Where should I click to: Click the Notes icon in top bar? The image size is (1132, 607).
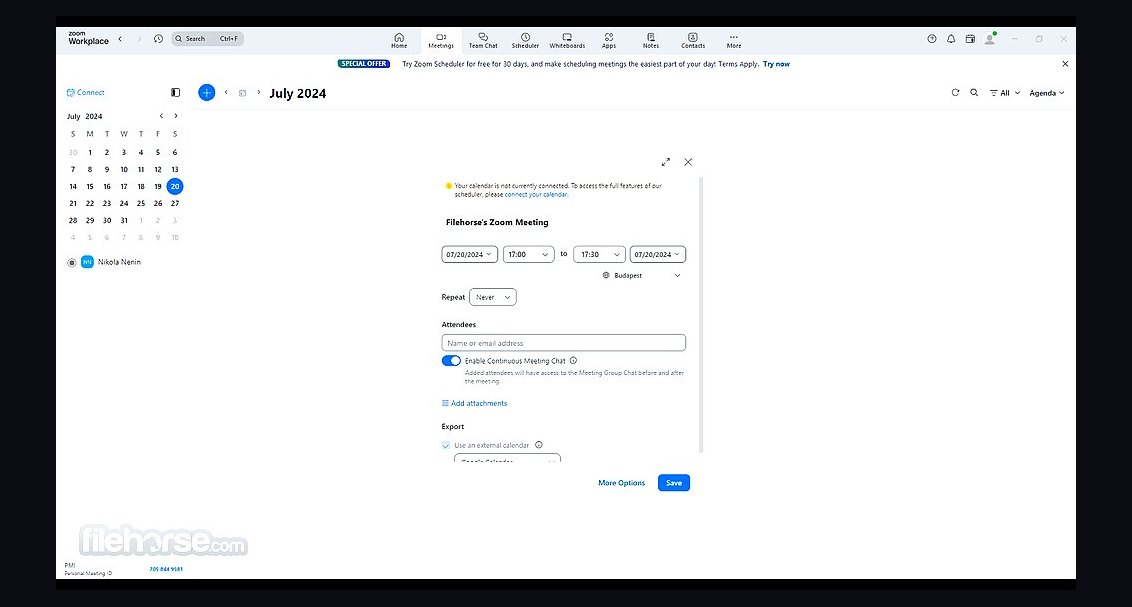pos(650,40)
